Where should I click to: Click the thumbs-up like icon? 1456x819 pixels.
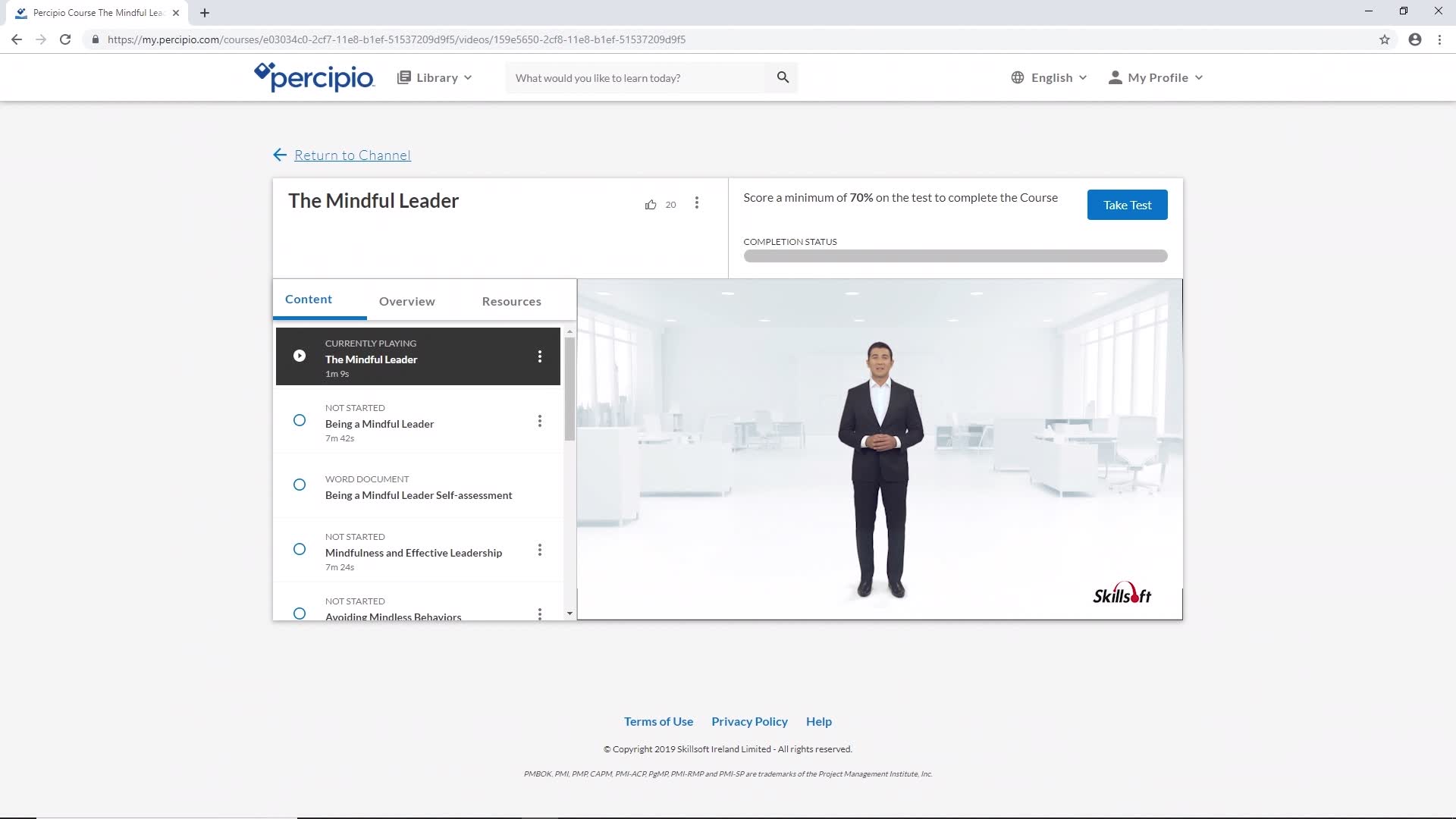pos(651,204)
